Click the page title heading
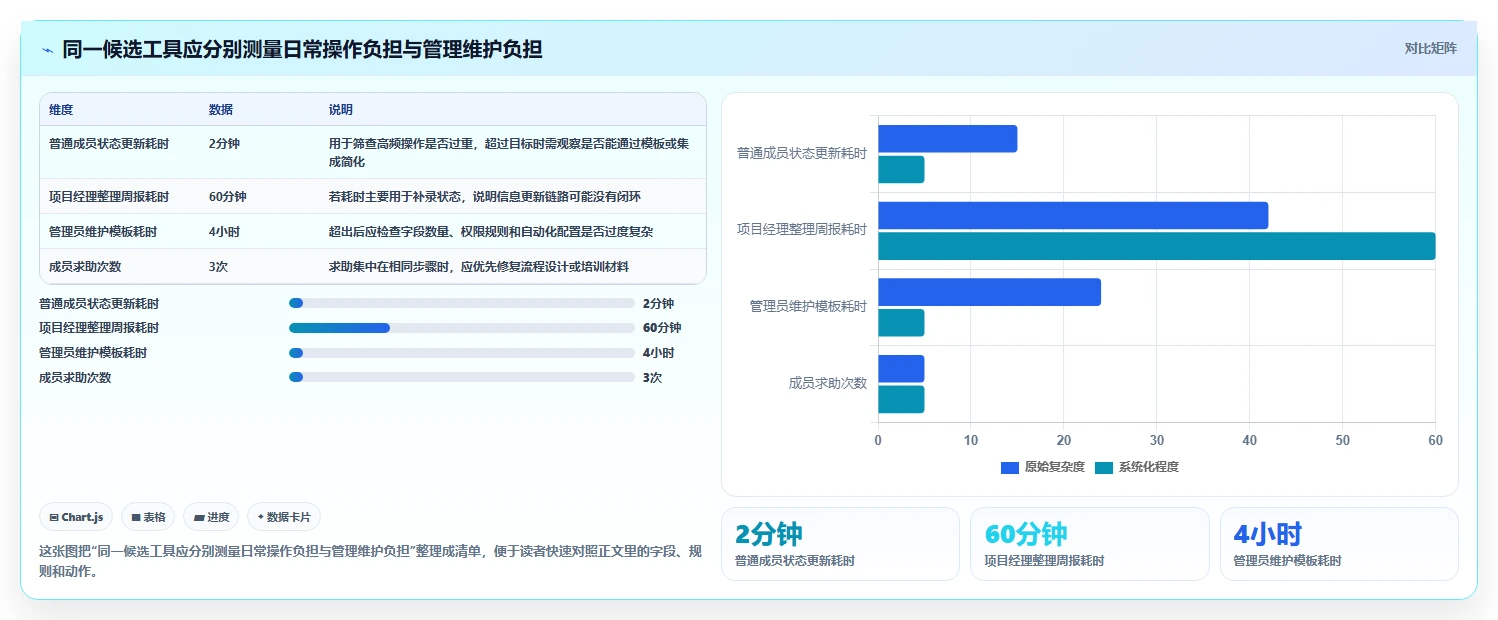 click(x=302, y=49)
